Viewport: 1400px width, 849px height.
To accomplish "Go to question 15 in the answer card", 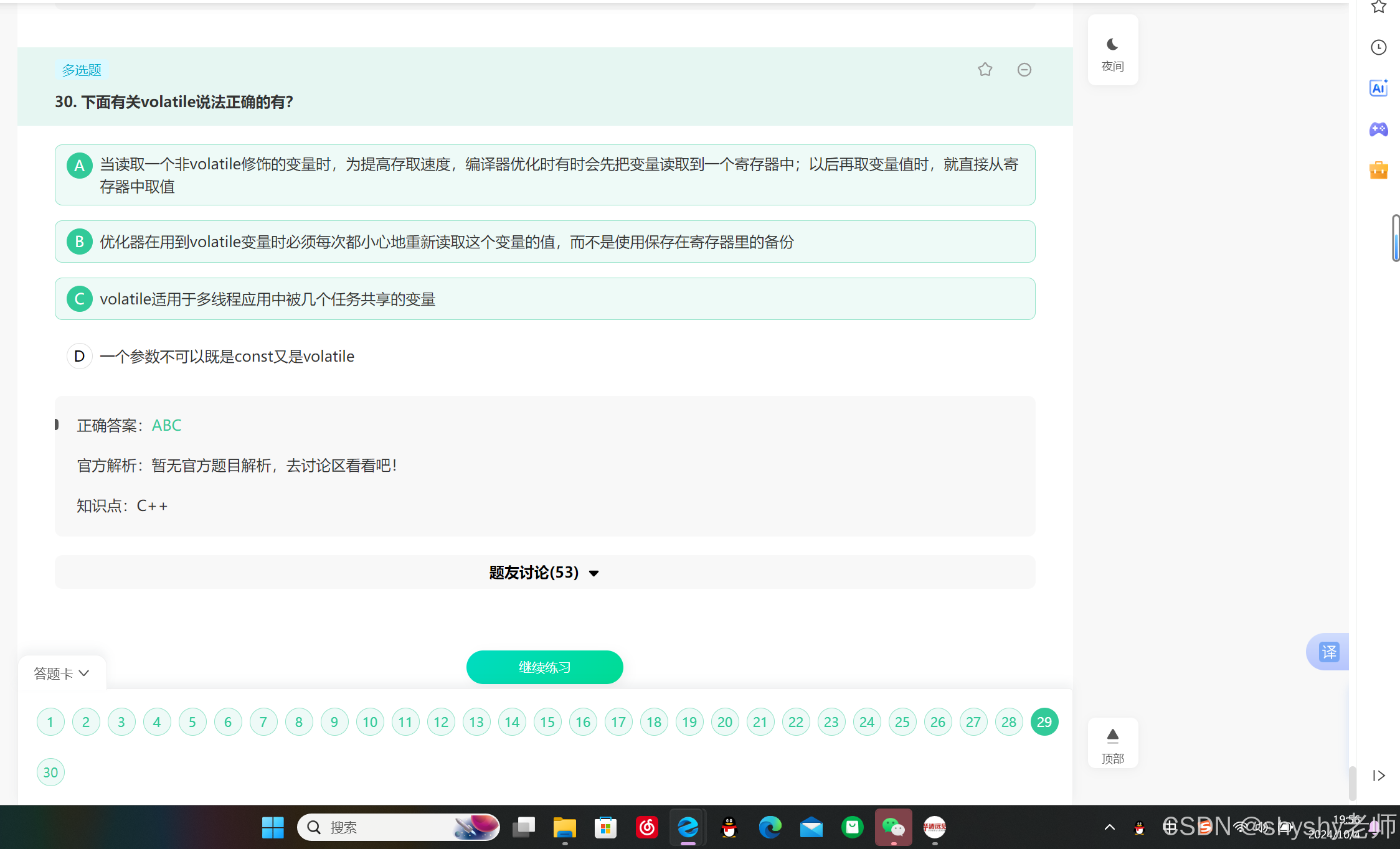I will (547, 722).
